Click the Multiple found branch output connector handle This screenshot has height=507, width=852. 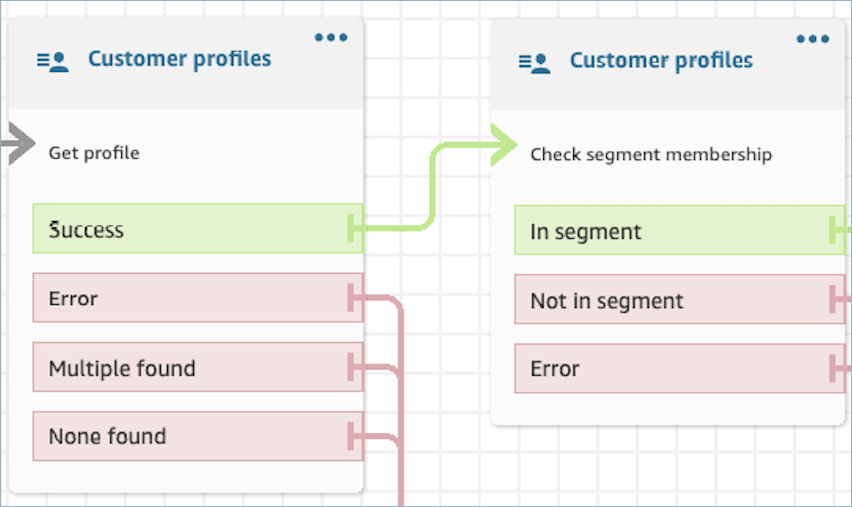(x=353, y=368)
